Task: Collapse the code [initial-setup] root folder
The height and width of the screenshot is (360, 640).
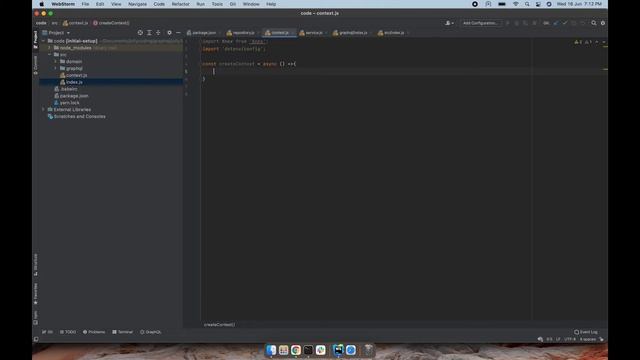Action: pos(43,41)
